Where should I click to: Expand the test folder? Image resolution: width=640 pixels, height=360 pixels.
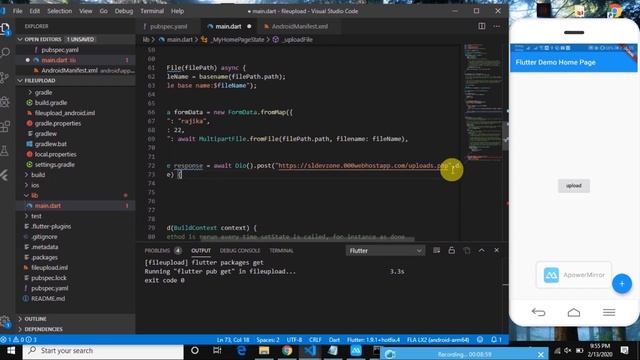point(76,216)
